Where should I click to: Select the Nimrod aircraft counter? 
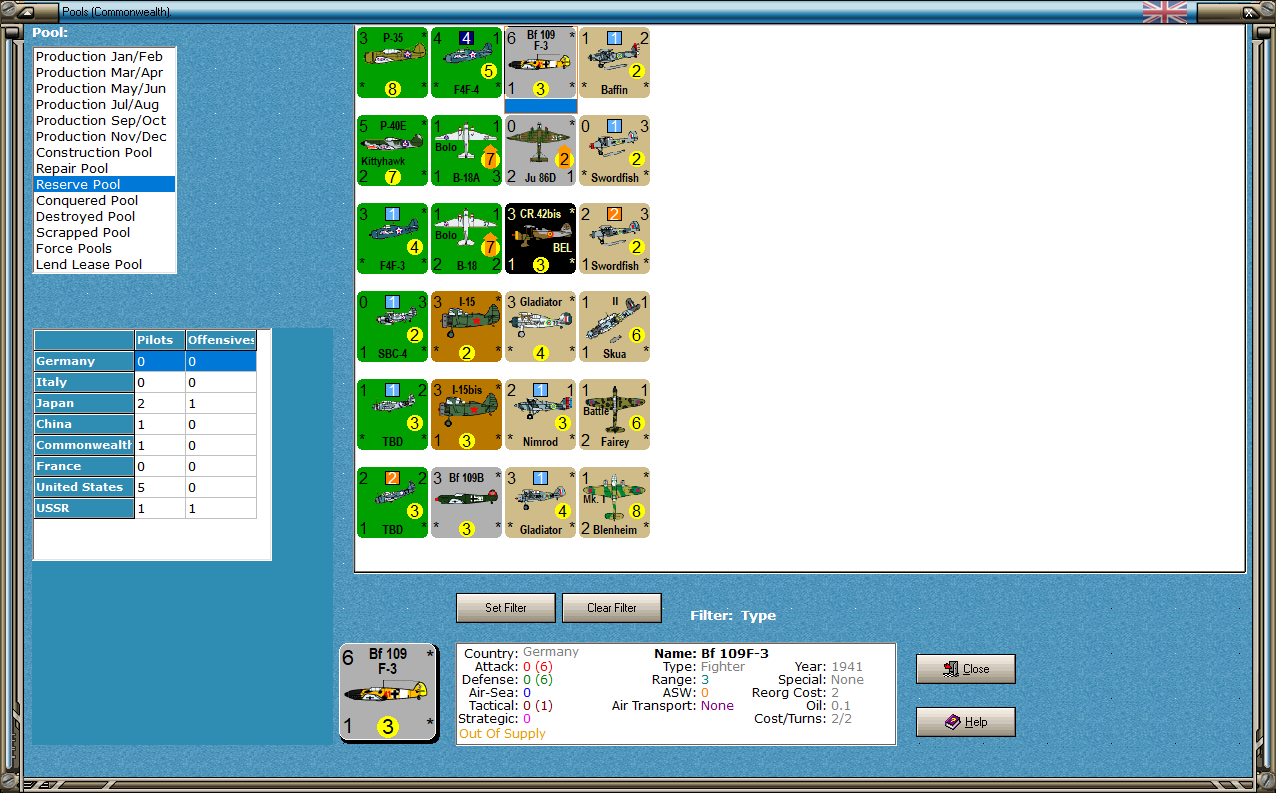(x=540, y=415)
